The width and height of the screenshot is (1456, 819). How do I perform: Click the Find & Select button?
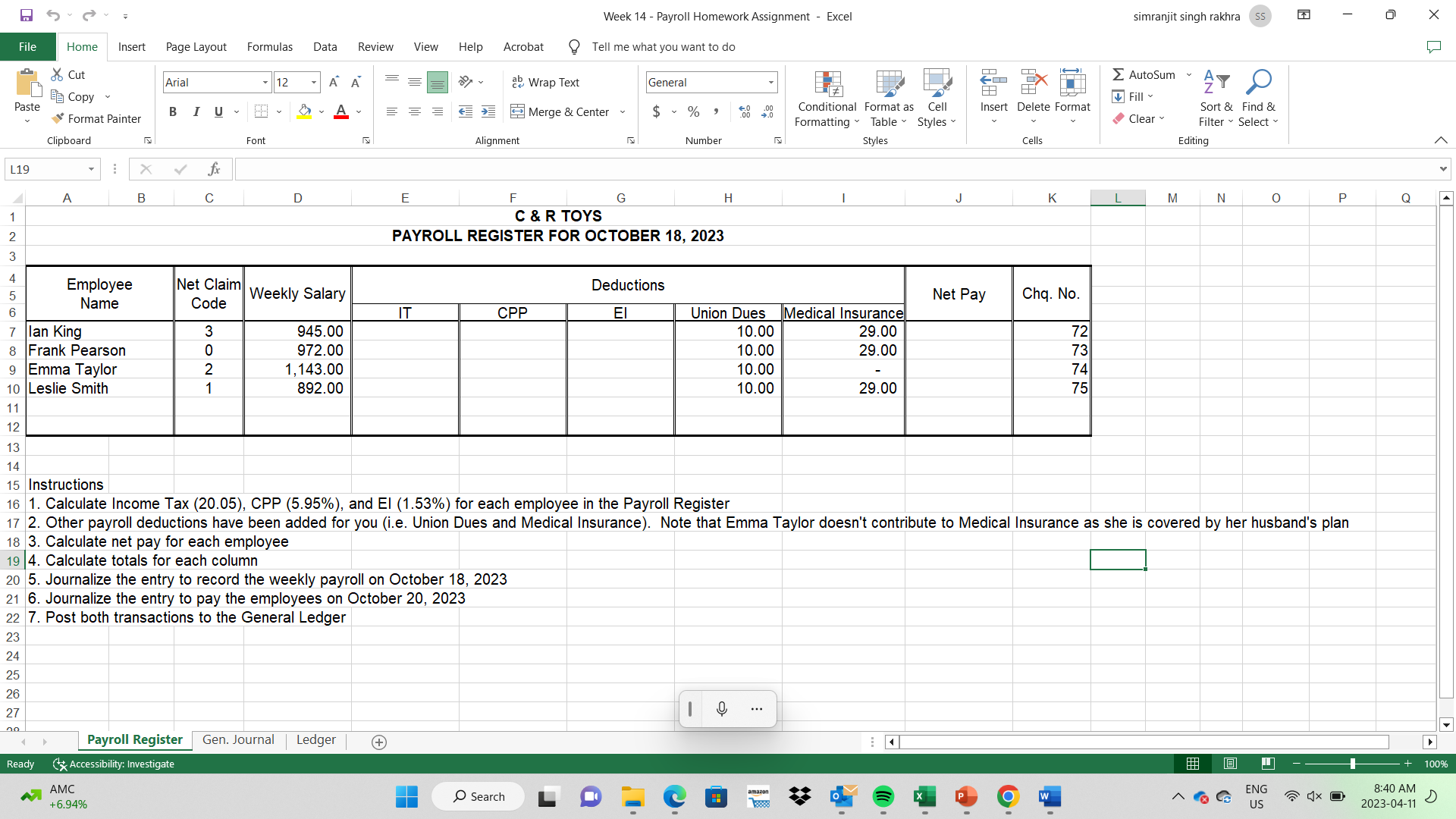click(1258, 97)
